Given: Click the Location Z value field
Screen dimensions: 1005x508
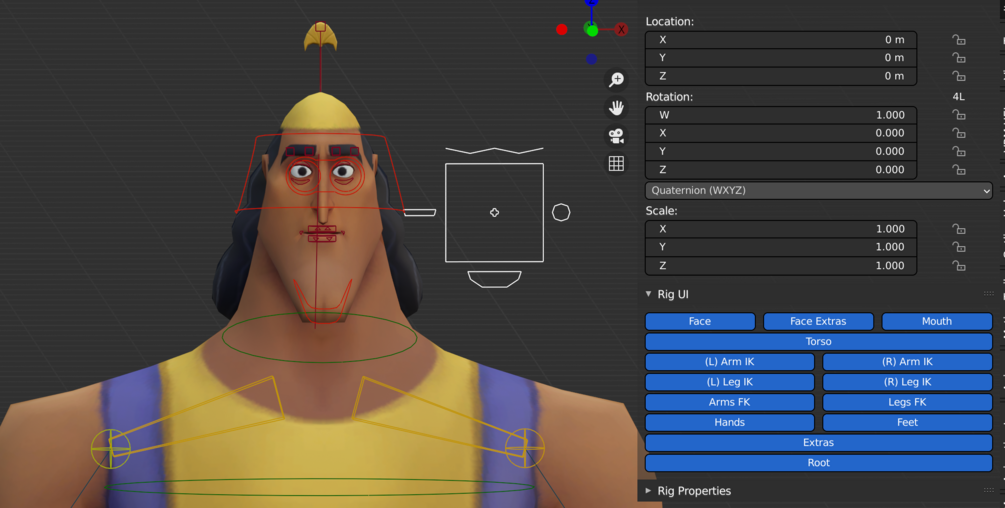Looking at the screenshot, I should [781, 76].
